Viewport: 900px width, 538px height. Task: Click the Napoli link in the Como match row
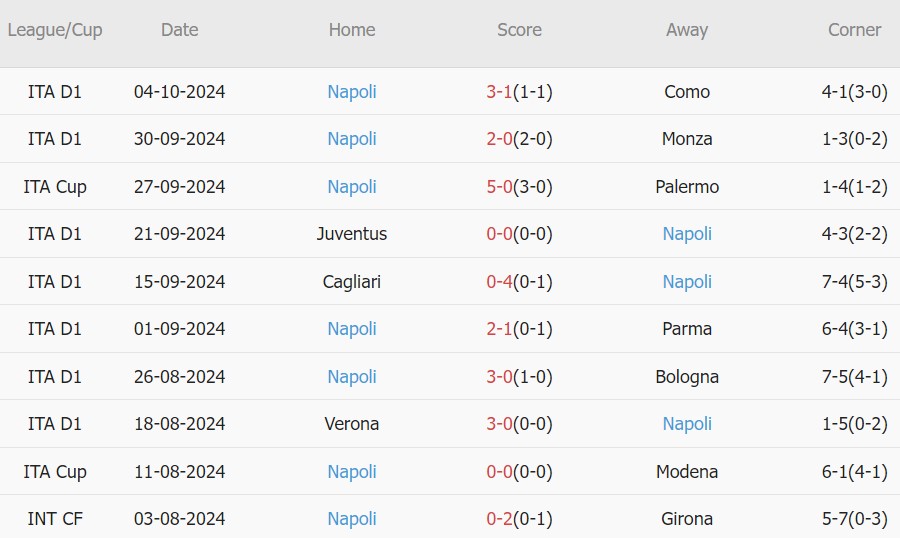click(x=352, y=92)
